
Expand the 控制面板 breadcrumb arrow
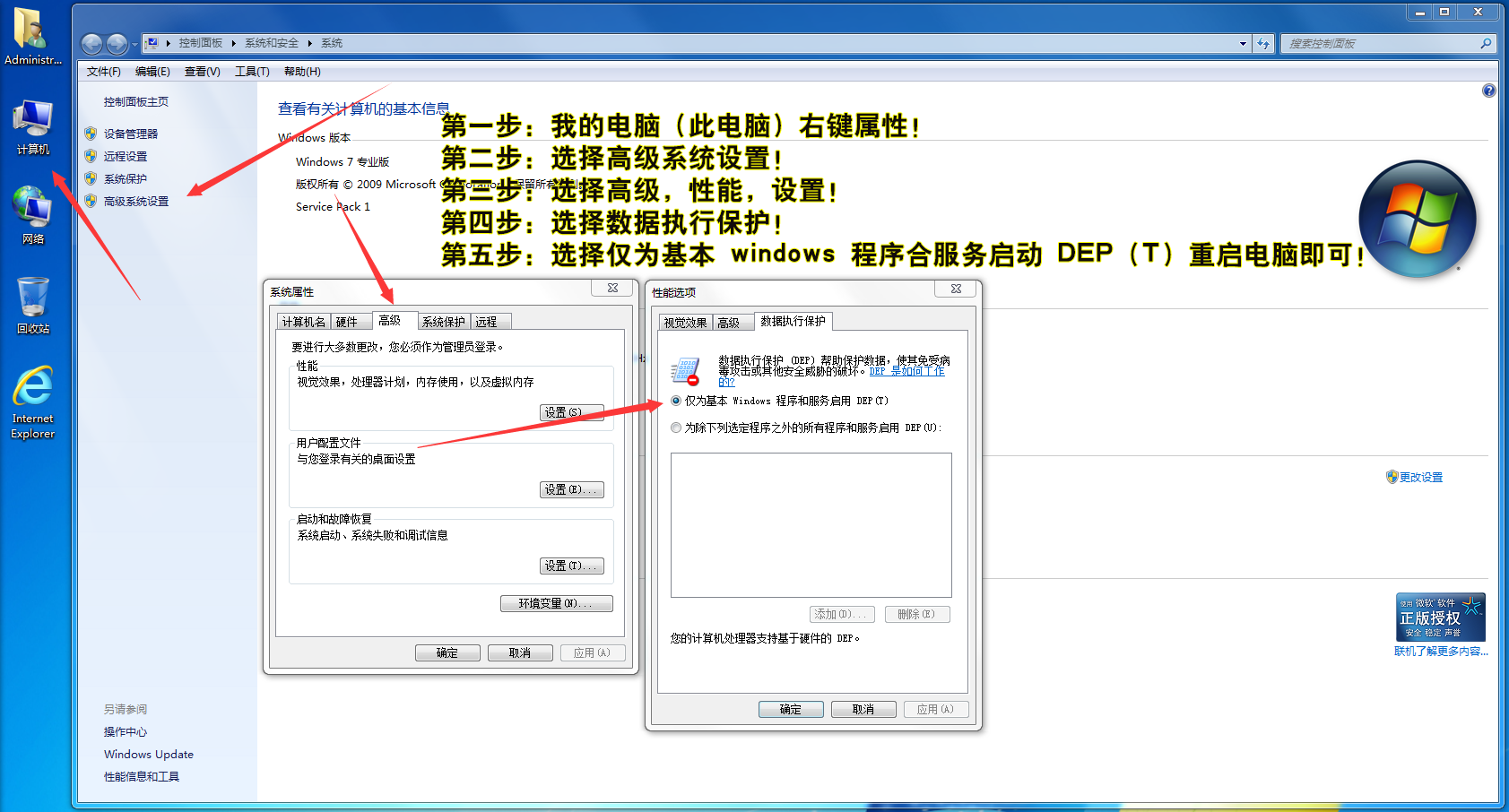click(x=233, y=43)
